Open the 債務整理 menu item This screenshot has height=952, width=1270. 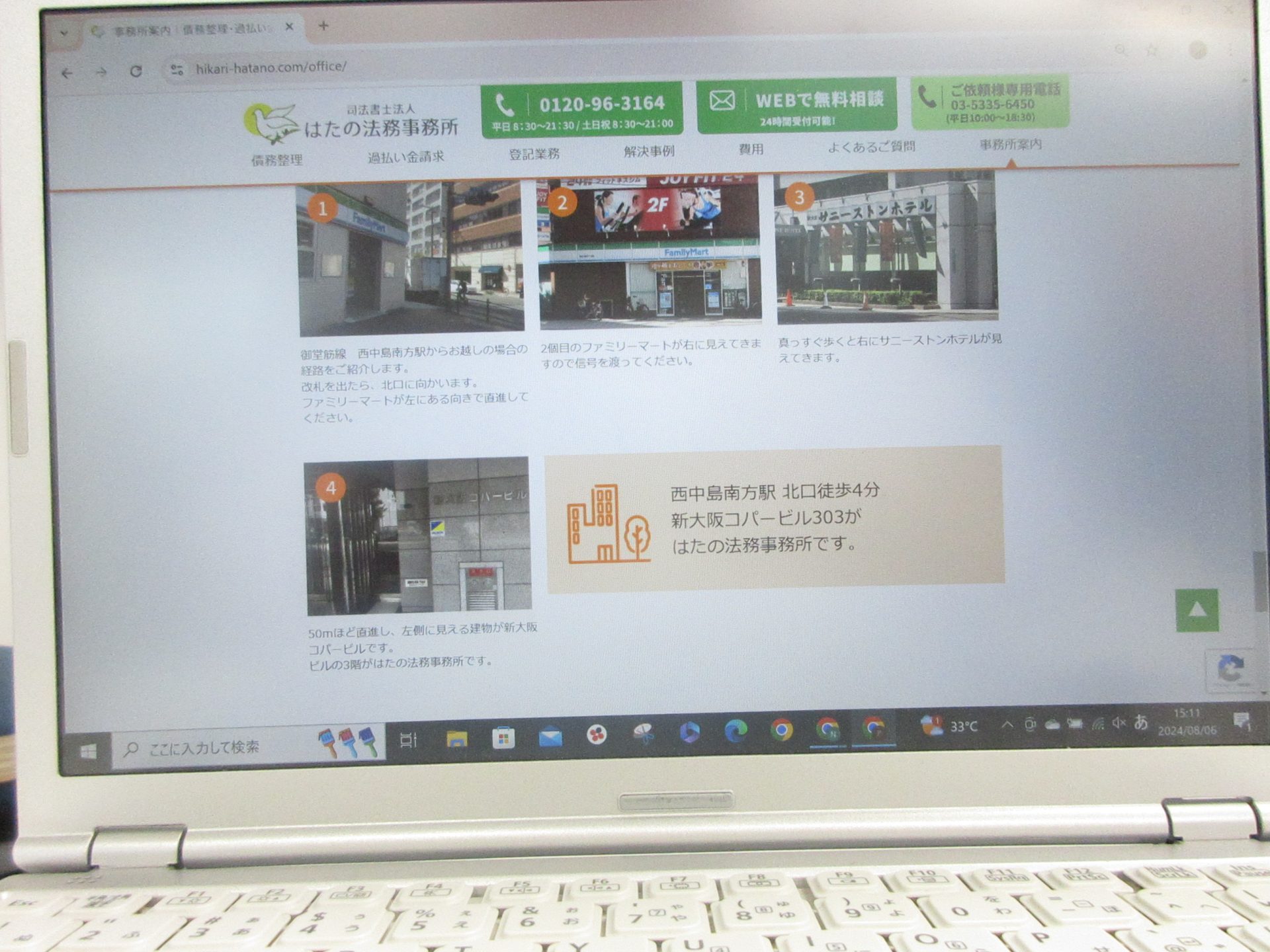tap(276, 159)
